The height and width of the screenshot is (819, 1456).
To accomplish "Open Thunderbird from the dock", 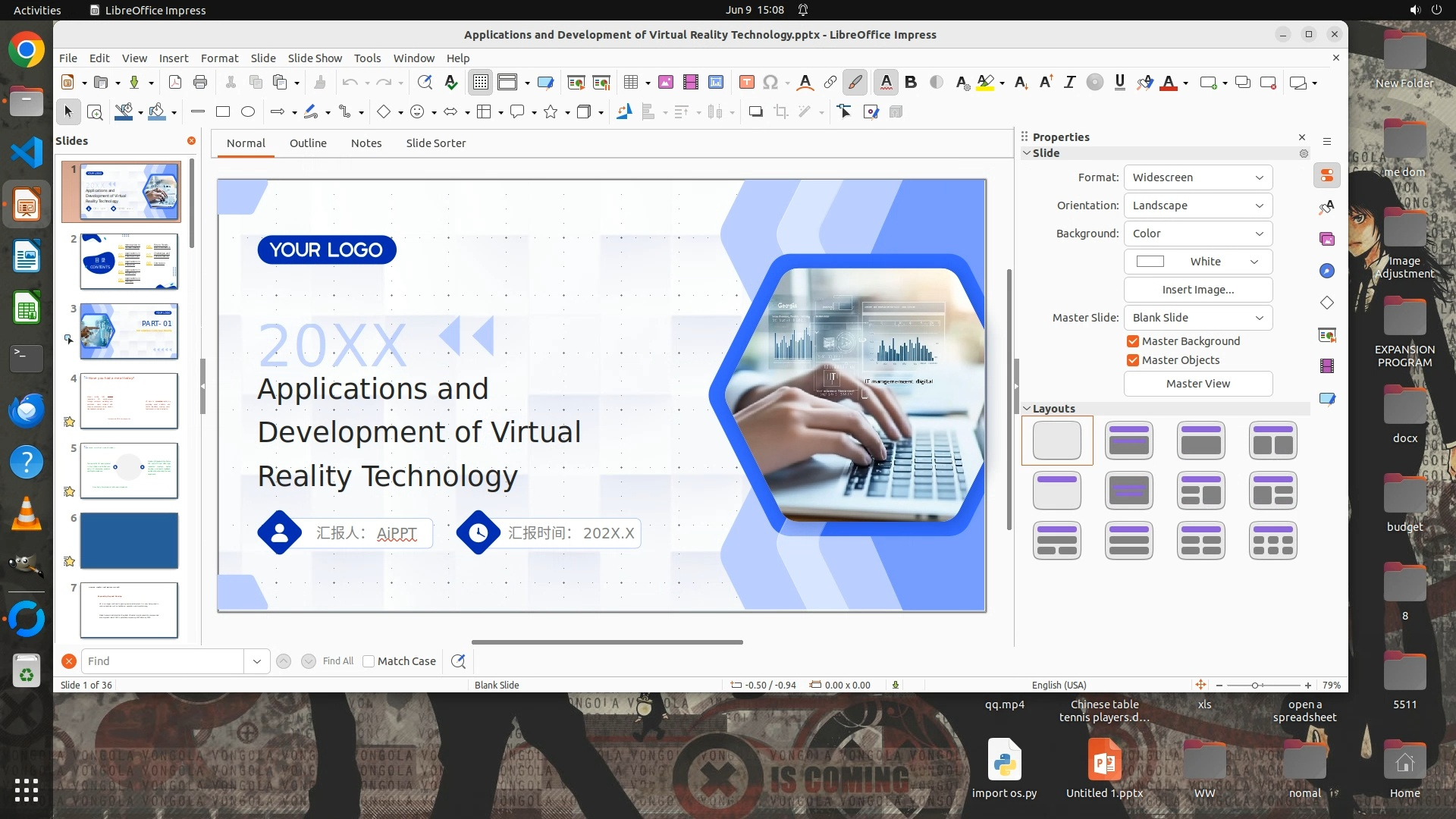I will [x=27, y=410].
